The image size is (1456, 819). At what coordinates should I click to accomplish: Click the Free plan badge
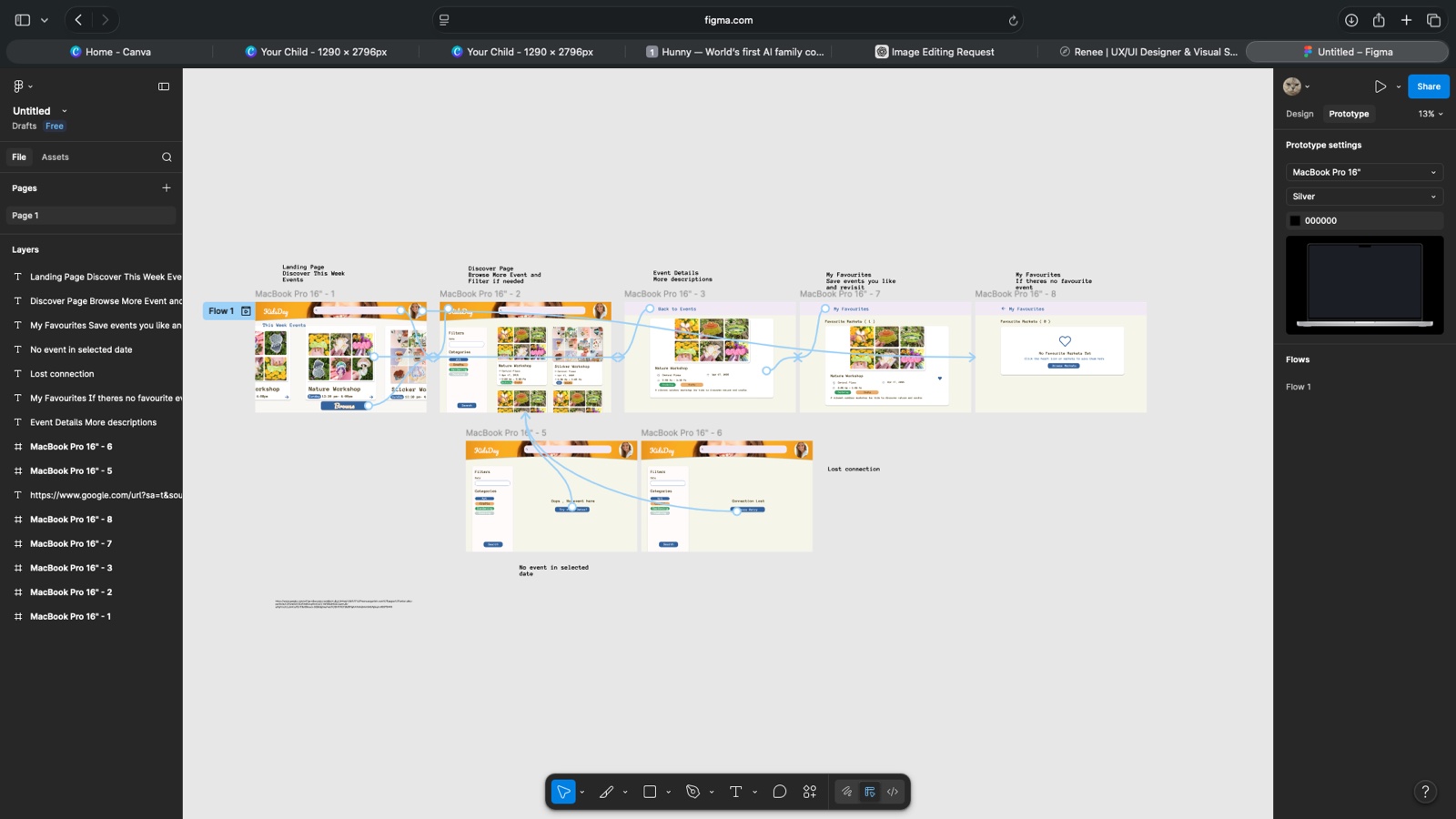point(55,126)
